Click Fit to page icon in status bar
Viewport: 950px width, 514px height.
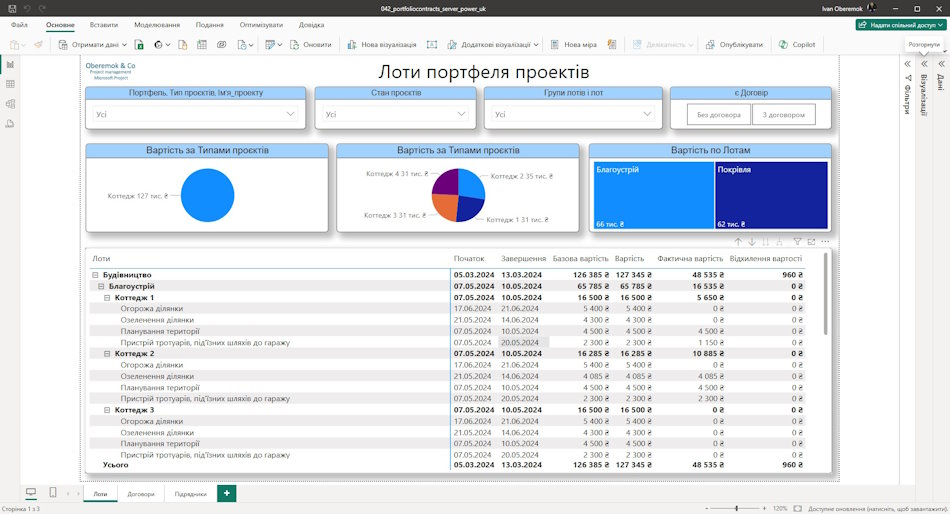[798, 509]
